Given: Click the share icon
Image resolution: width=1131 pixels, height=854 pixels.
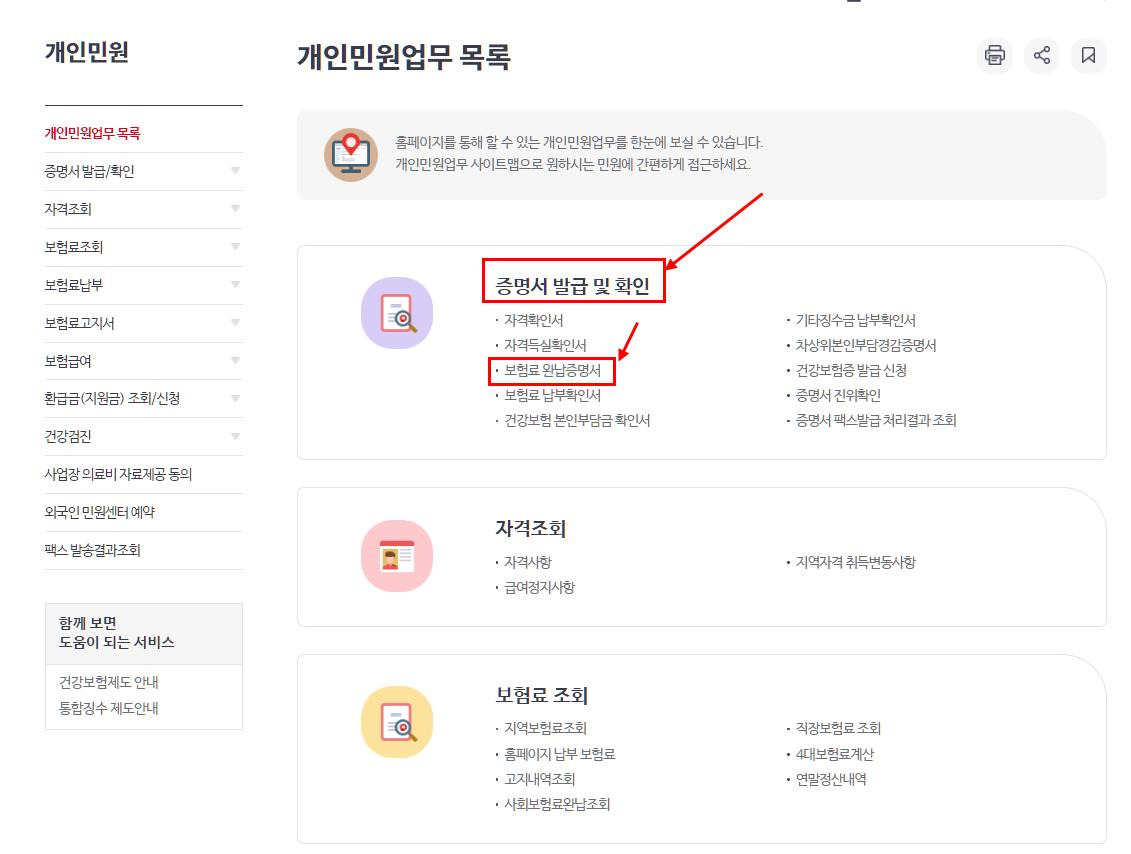Looking at the screenshot, I should (x=1042, y=56).
